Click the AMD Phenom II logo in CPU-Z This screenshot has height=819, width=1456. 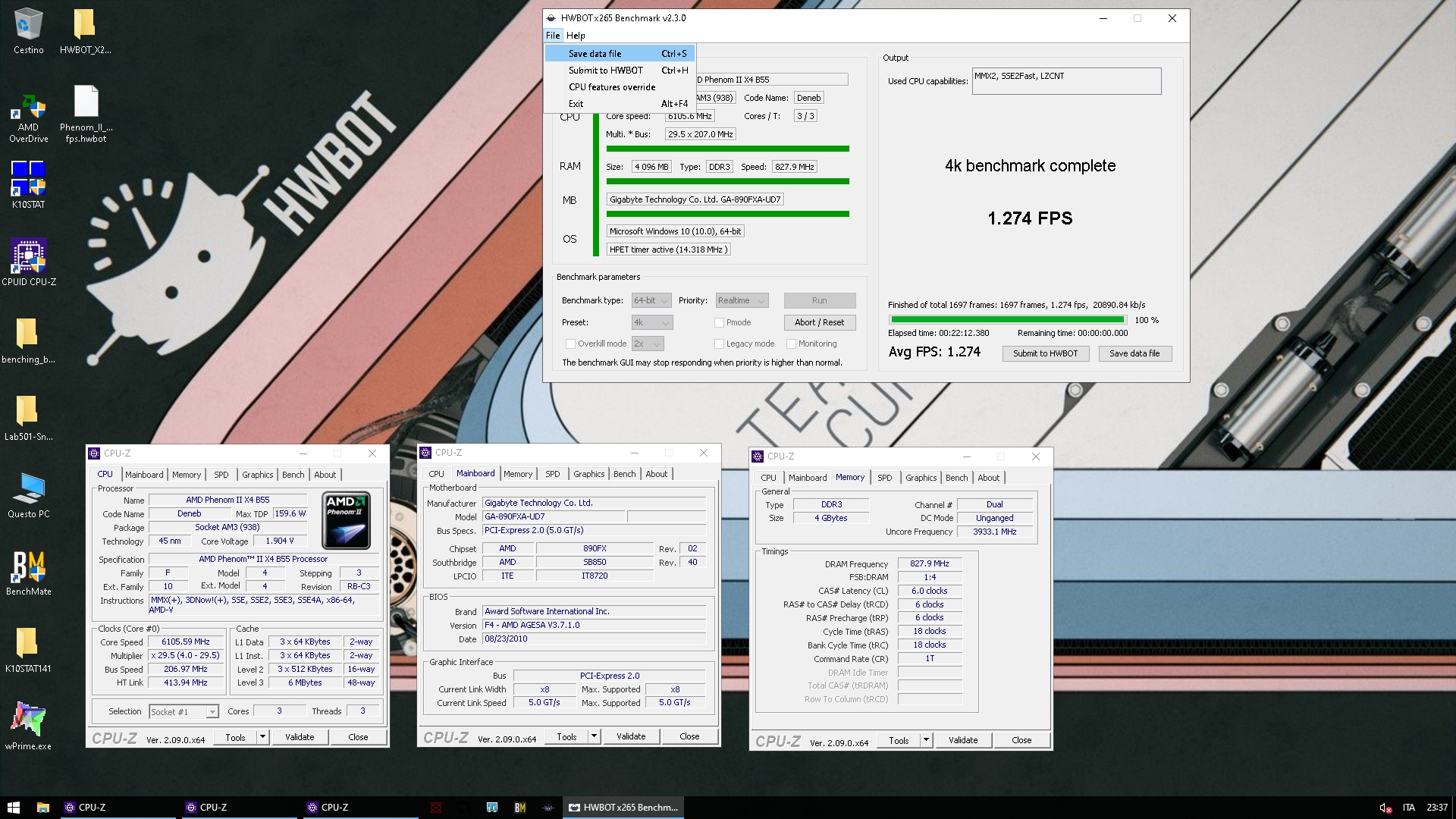(x=347, y=520)
